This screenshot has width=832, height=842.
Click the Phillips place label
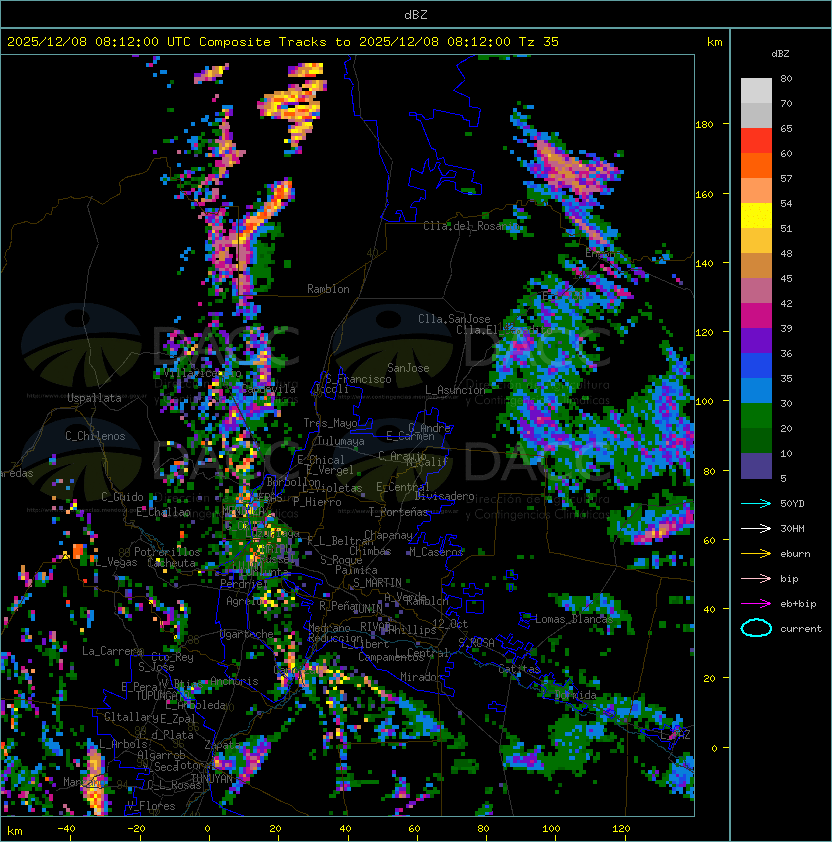pyautogui.click(x=412, y=630)
